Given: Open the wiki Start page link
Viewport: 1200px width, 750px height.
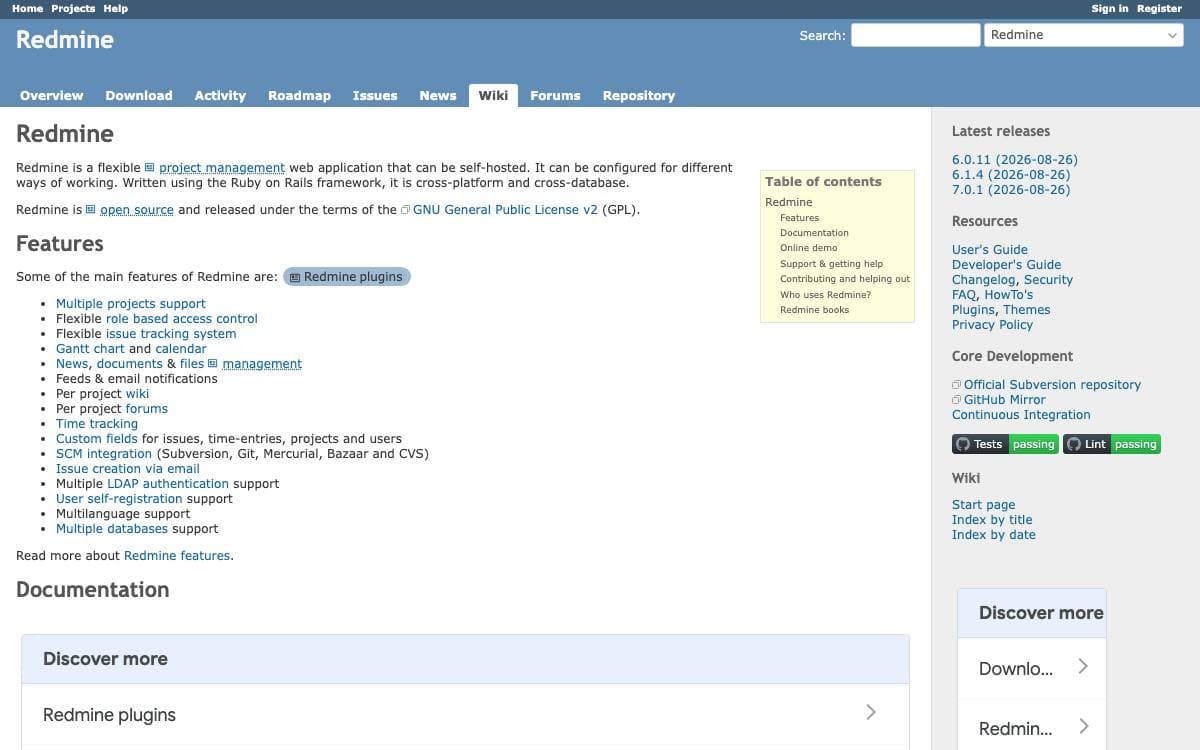Looking at the screenshot, I should click(983, 505).
